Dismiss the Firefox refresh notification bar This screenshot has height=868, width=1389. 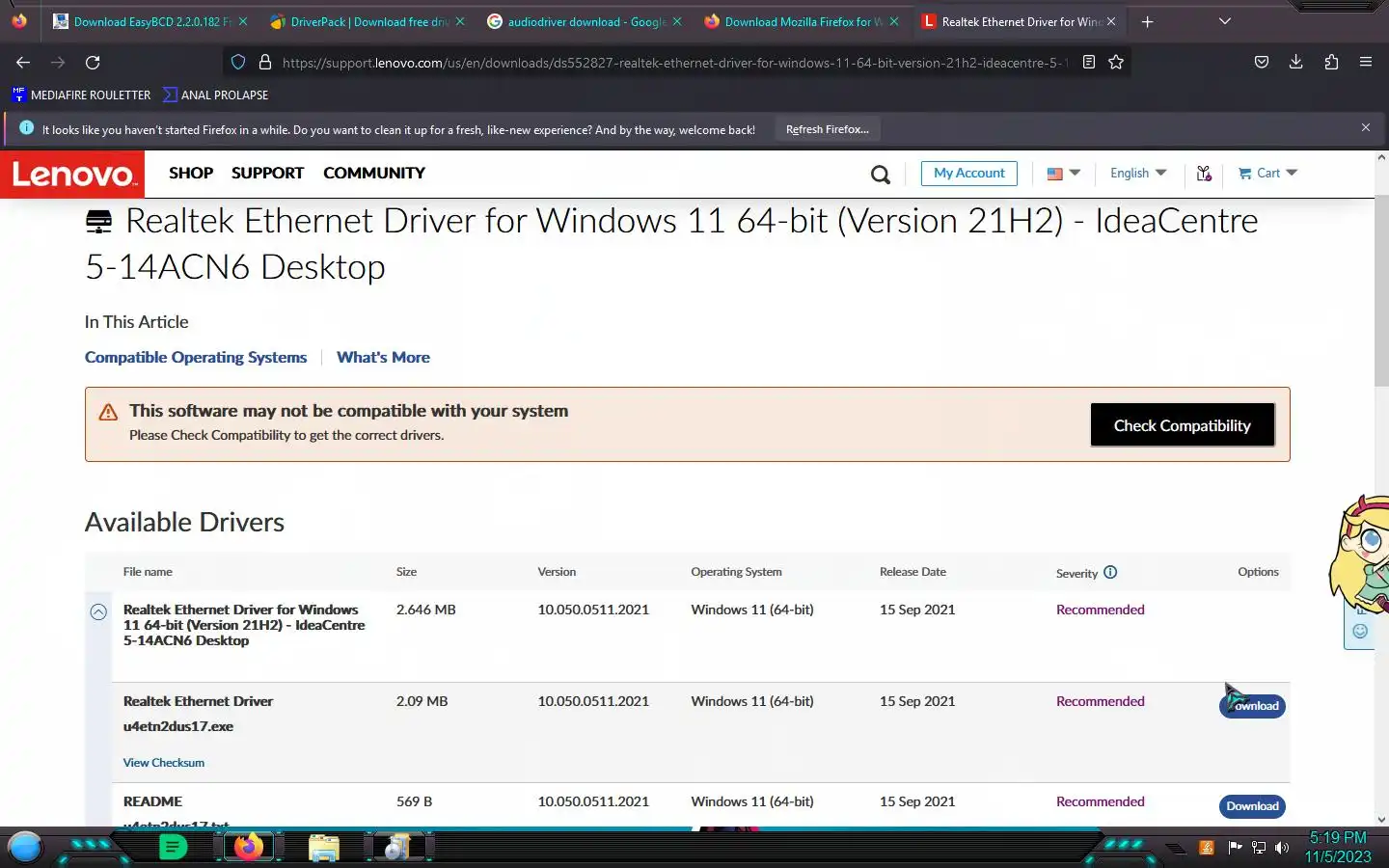(1366, 127)
